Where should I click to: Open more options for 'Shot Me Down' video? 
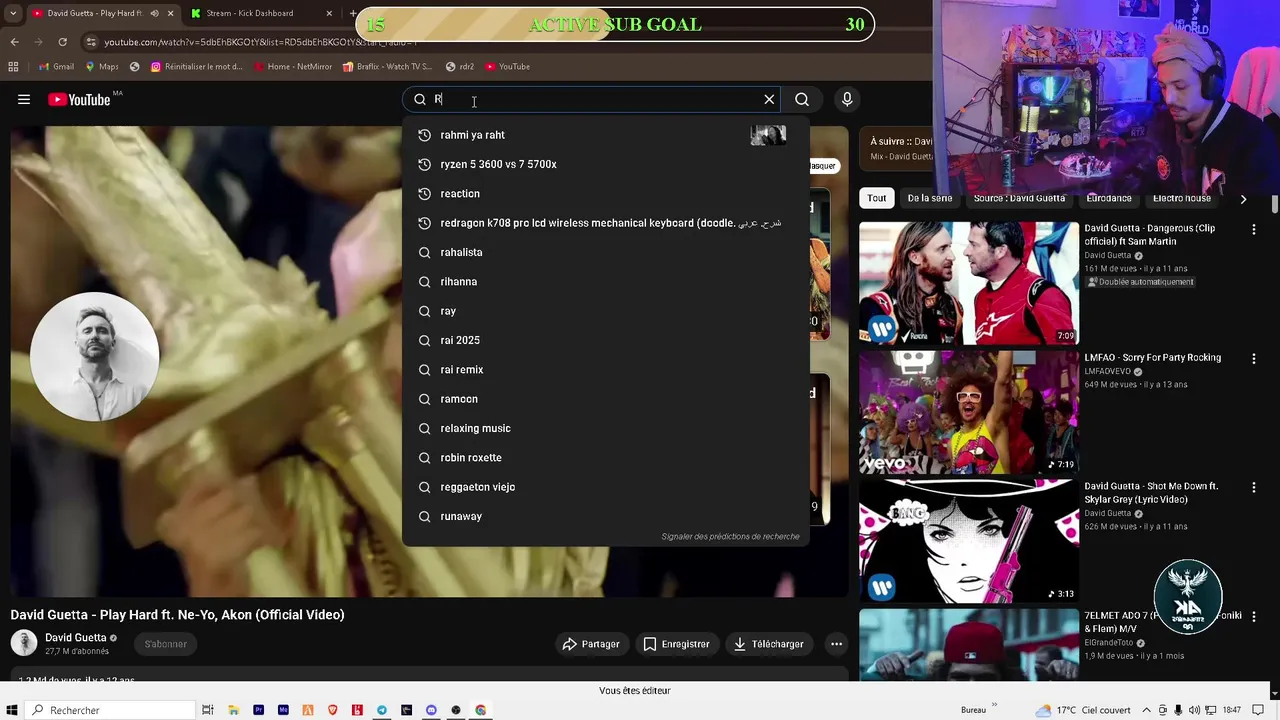(x=1253, y=488)
